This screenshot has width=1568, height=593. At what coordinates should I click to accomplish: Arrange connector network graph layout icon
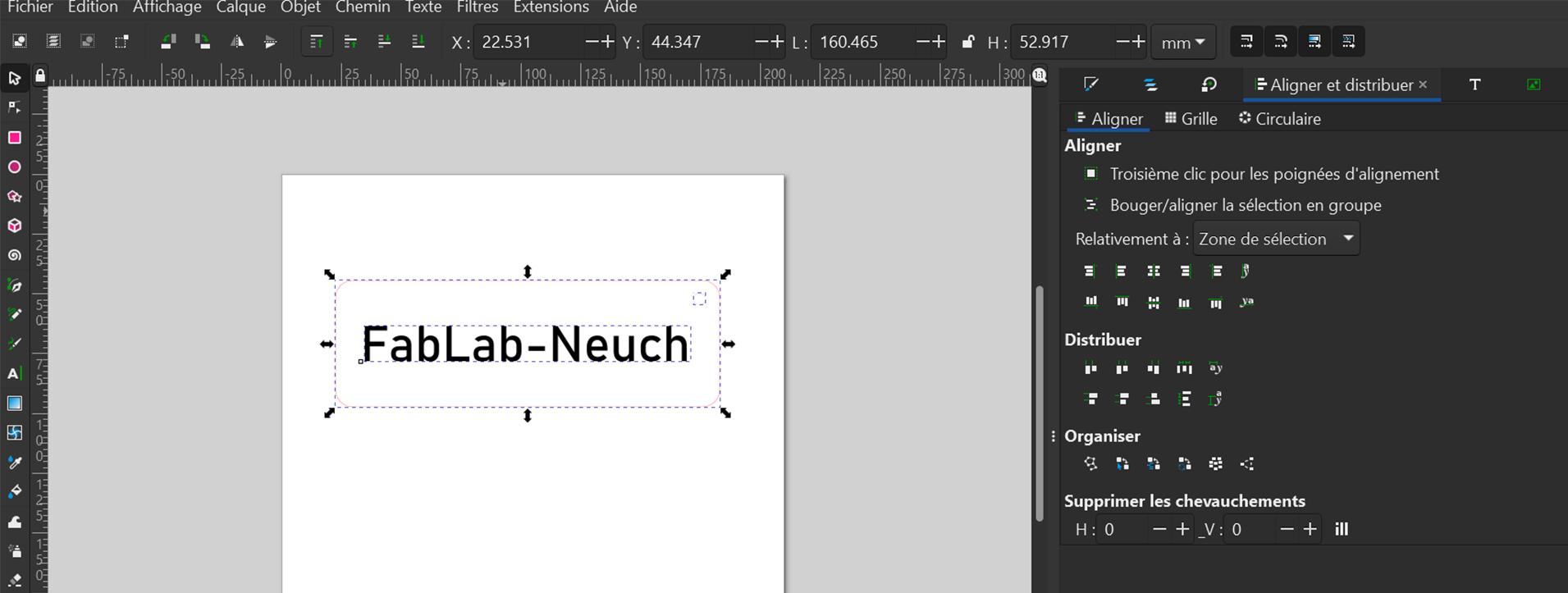click(x=1090, y=463)
